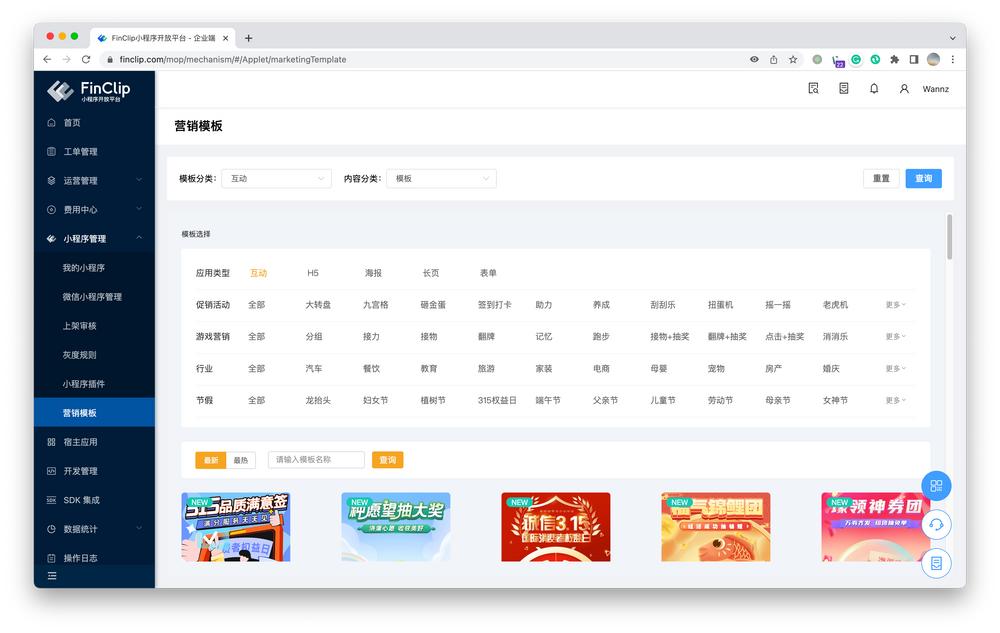The height and width of the screenshot is (633, 1000).
Task: Open the user profile icon near Wannz
Action: coord(905,89)
